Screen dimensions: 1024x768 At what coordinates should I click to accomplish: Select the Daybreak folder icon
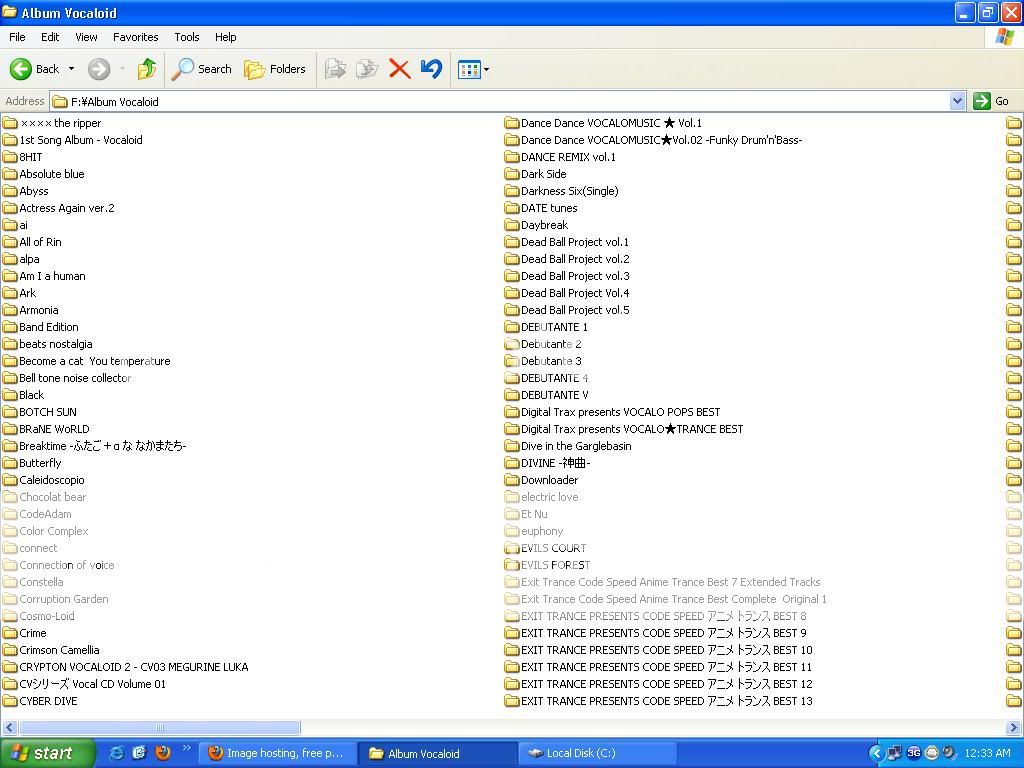(511, 225)
